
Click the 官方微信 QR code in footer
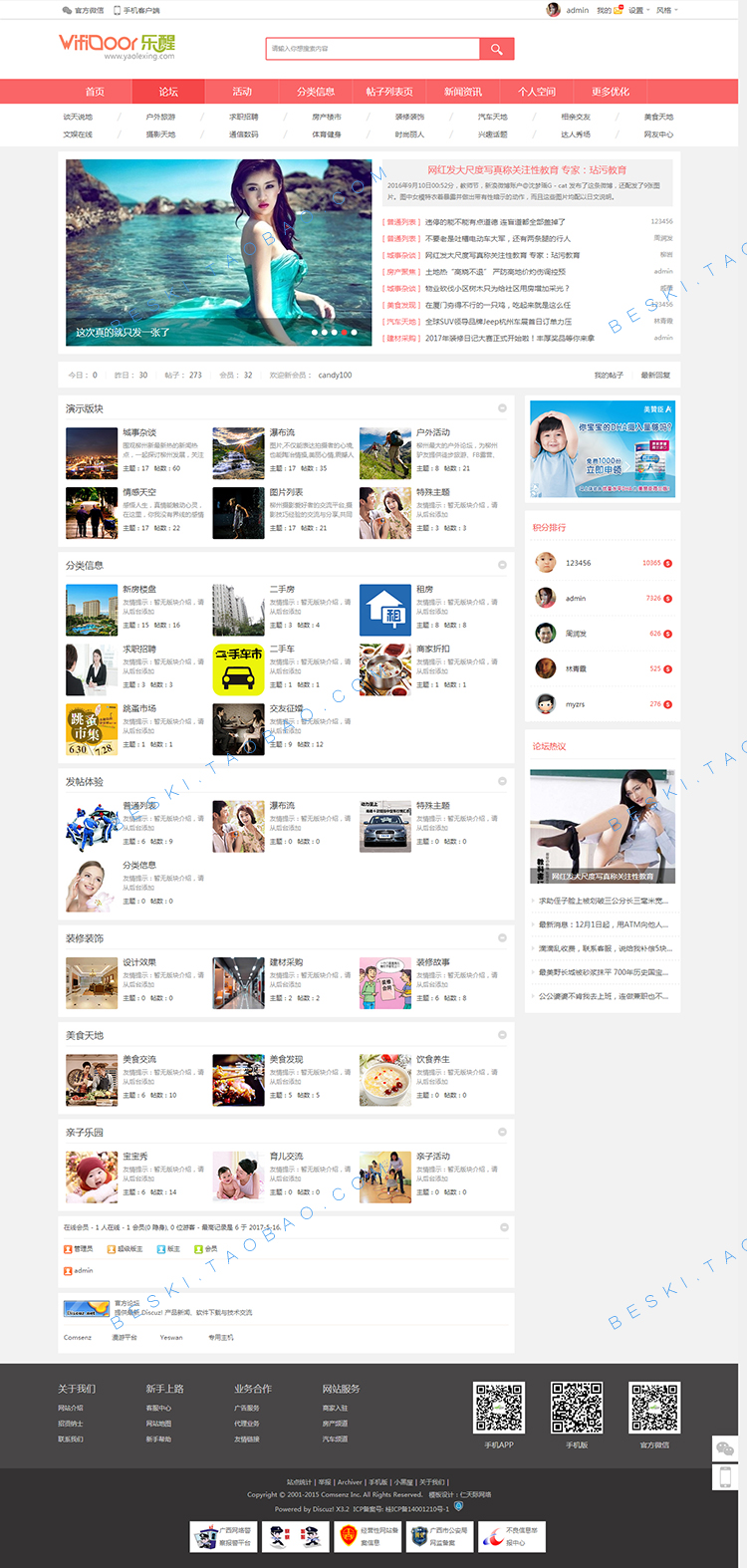point(654,1408)
